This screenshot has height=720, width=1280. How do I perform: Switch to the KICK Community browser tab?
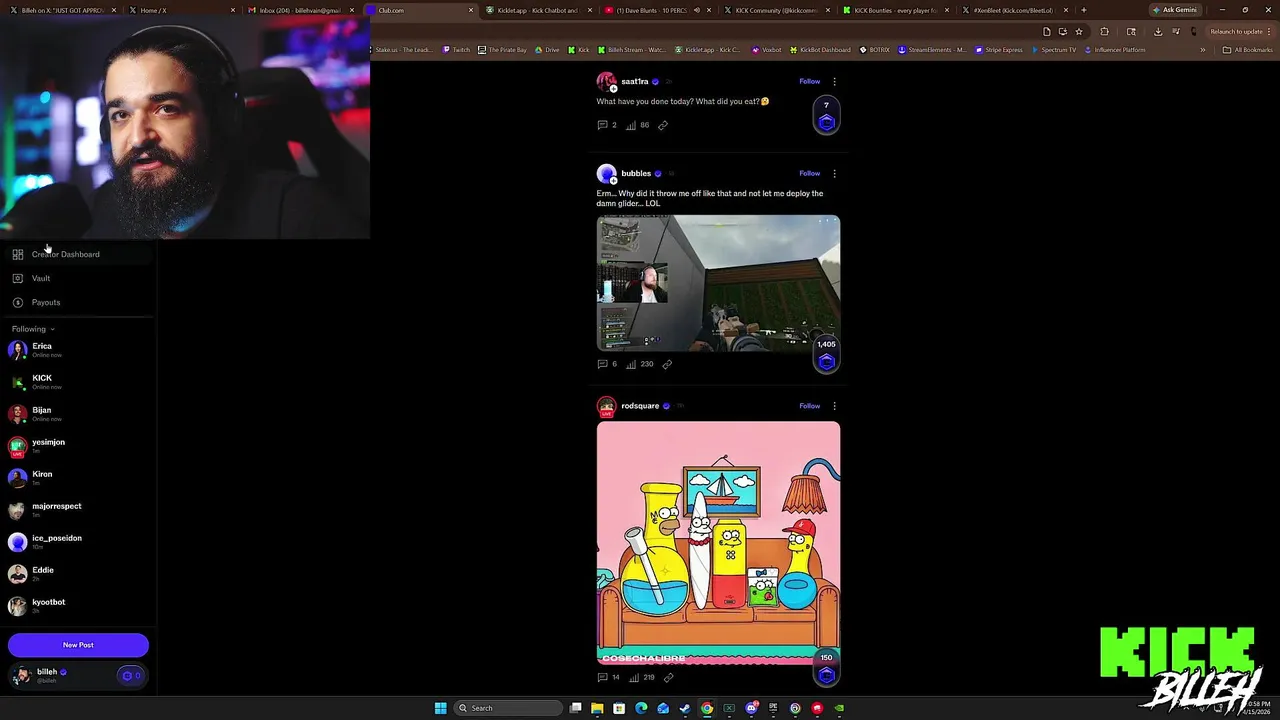[x=776, y=10]
